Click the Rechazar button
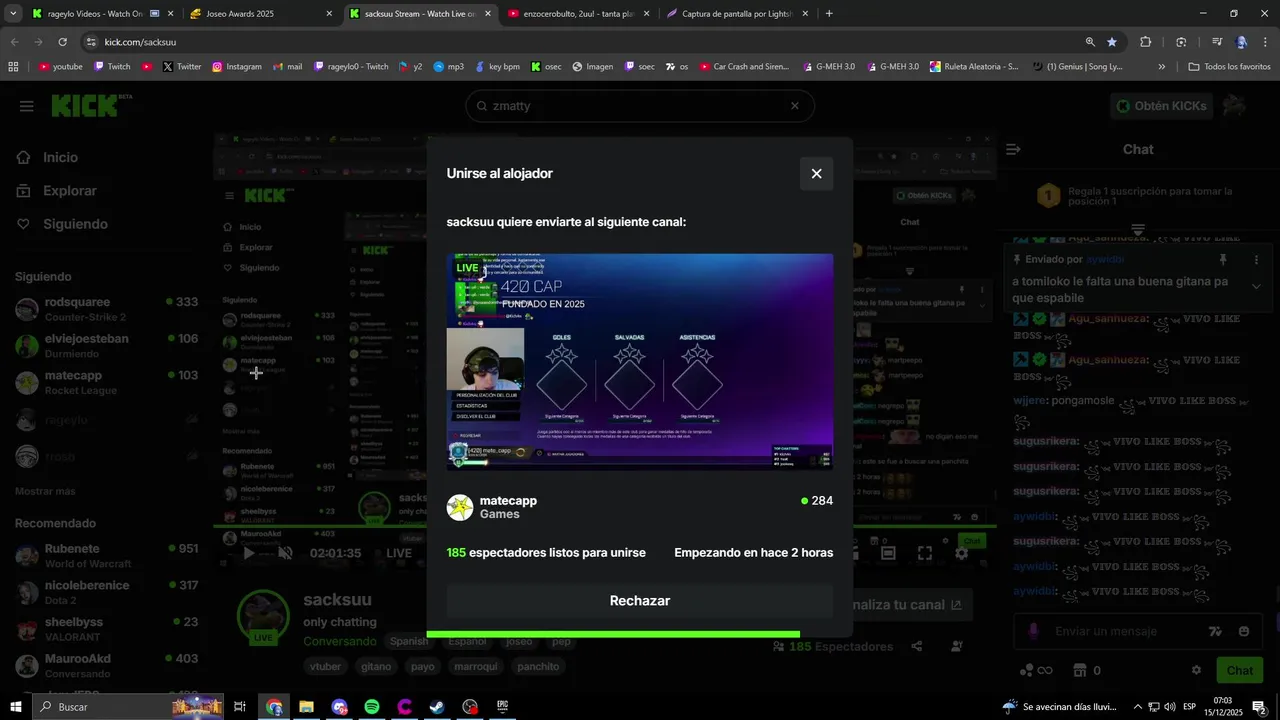Viewport: 1280px width, 720px height. pos(640,601)
